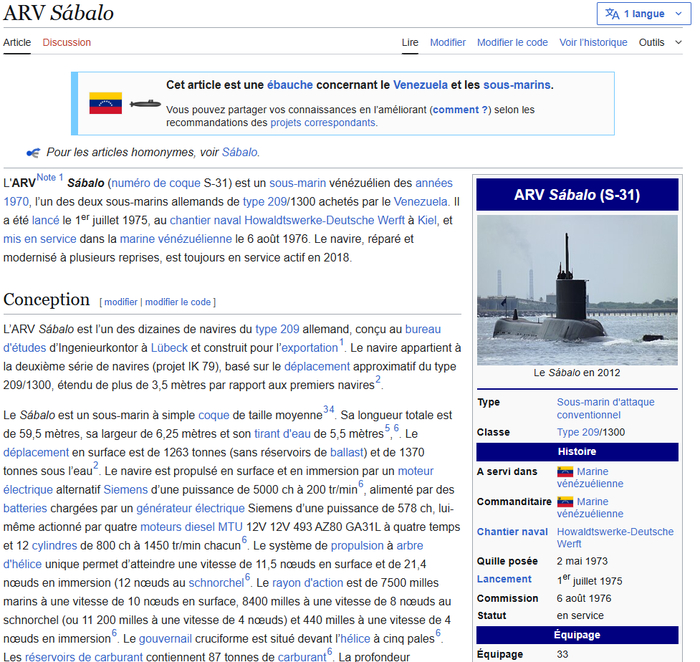Image resolution: width=700 pixels, height=662 pixels.
Task: Click the submarine silhouette icon in banner
Action: point(144,104)
